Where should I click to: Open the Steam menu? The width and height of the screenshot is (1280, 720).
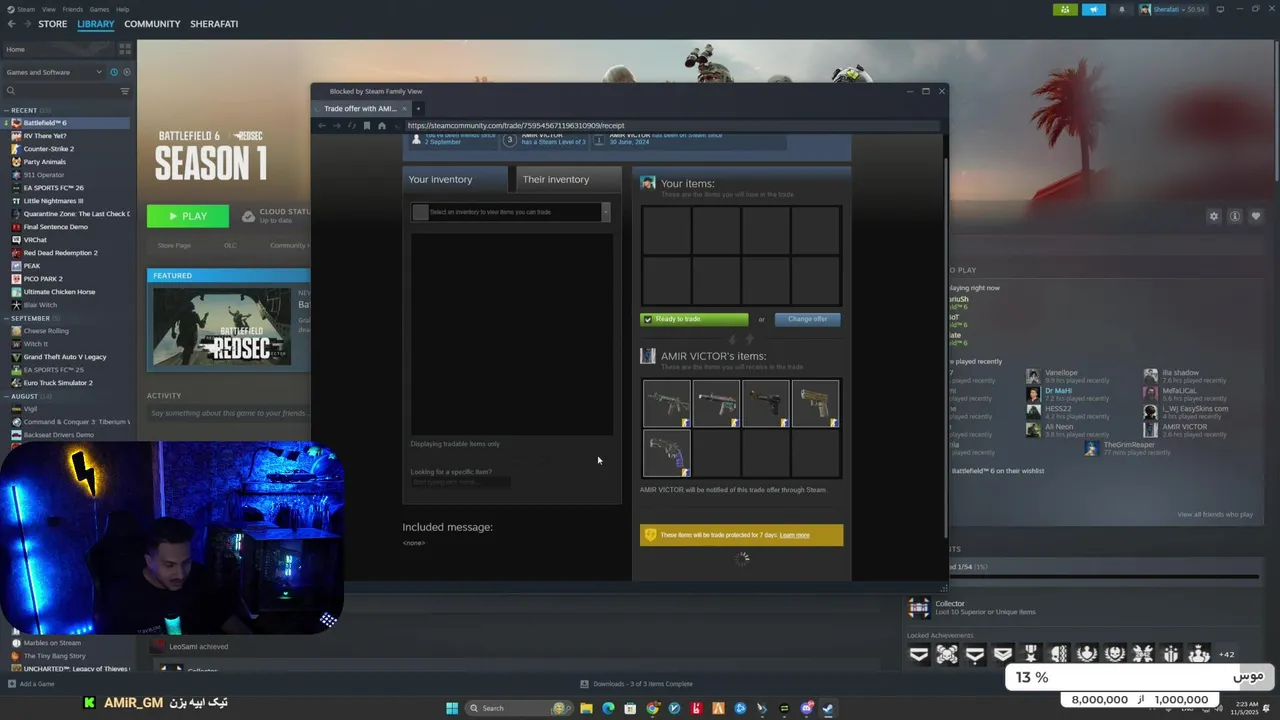click(27, 9)
